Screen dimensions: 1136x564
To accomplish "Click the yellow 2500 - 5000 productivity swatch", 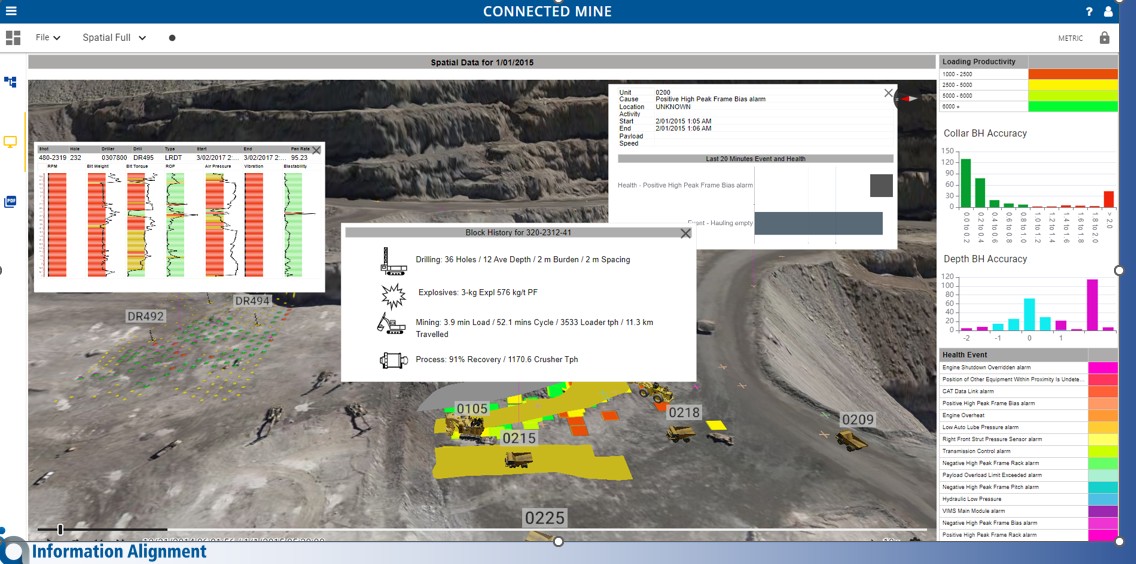I will [1072, 85].
